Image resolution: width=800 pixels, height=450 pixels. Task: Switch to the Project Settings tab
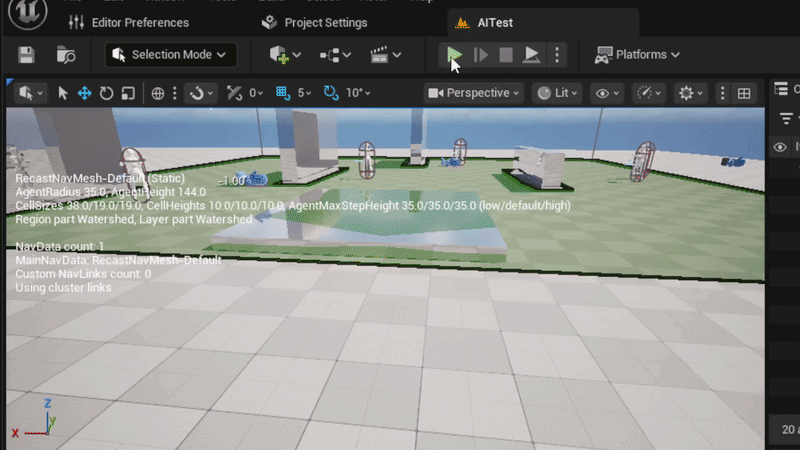pyautogui.click(x=314, y=22)
